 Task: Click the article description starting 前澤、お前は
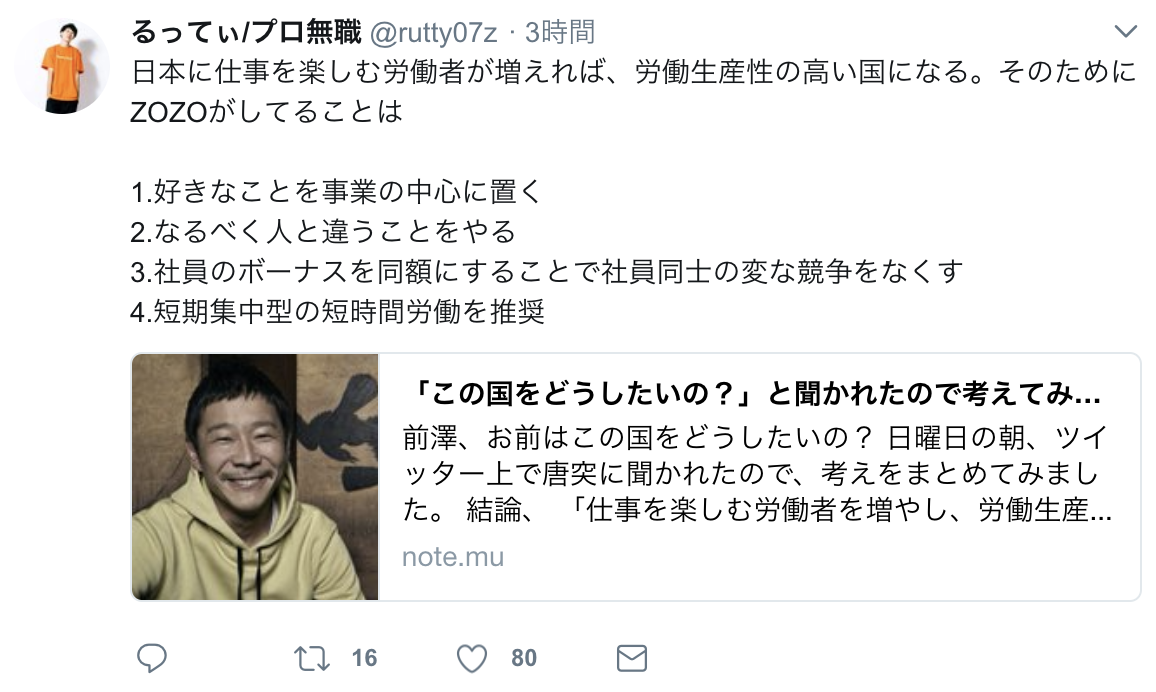757,474
